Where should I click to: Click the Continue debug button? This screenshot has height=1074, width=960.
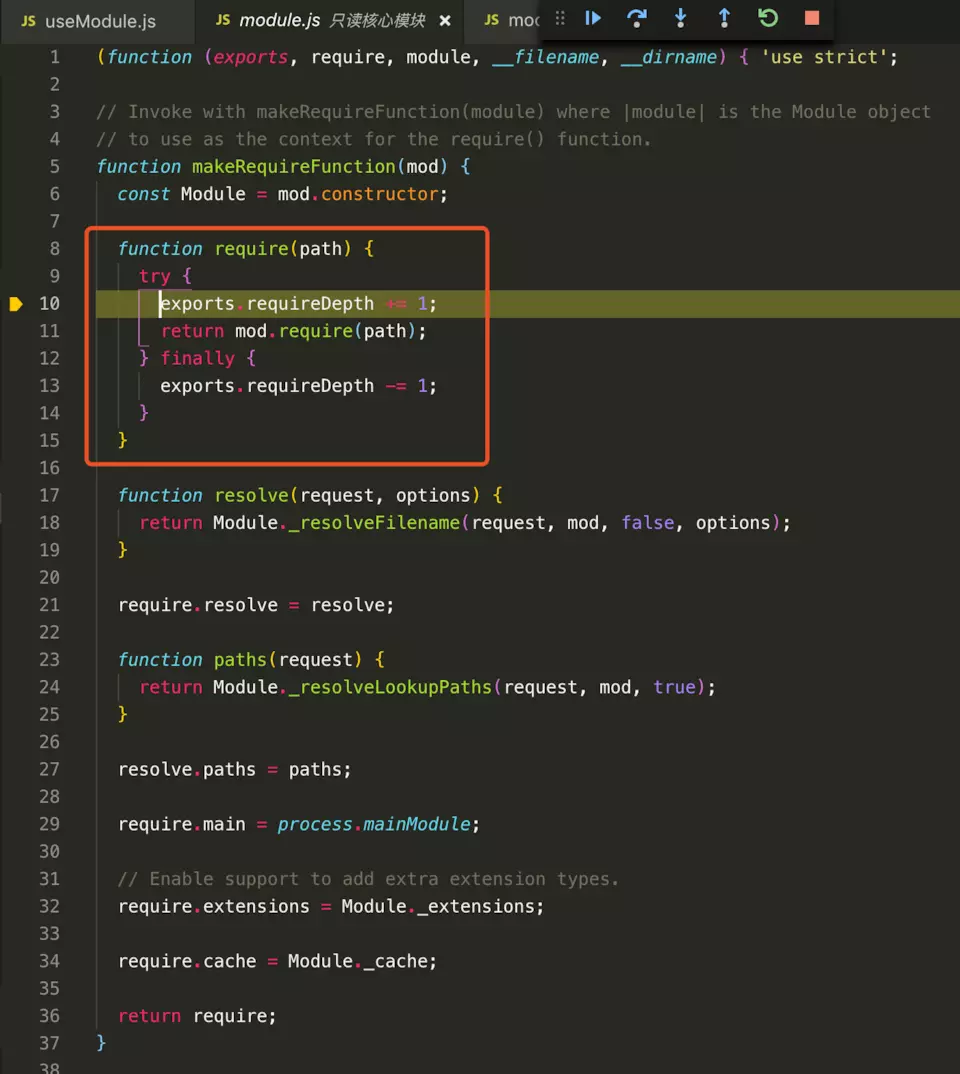593,18
